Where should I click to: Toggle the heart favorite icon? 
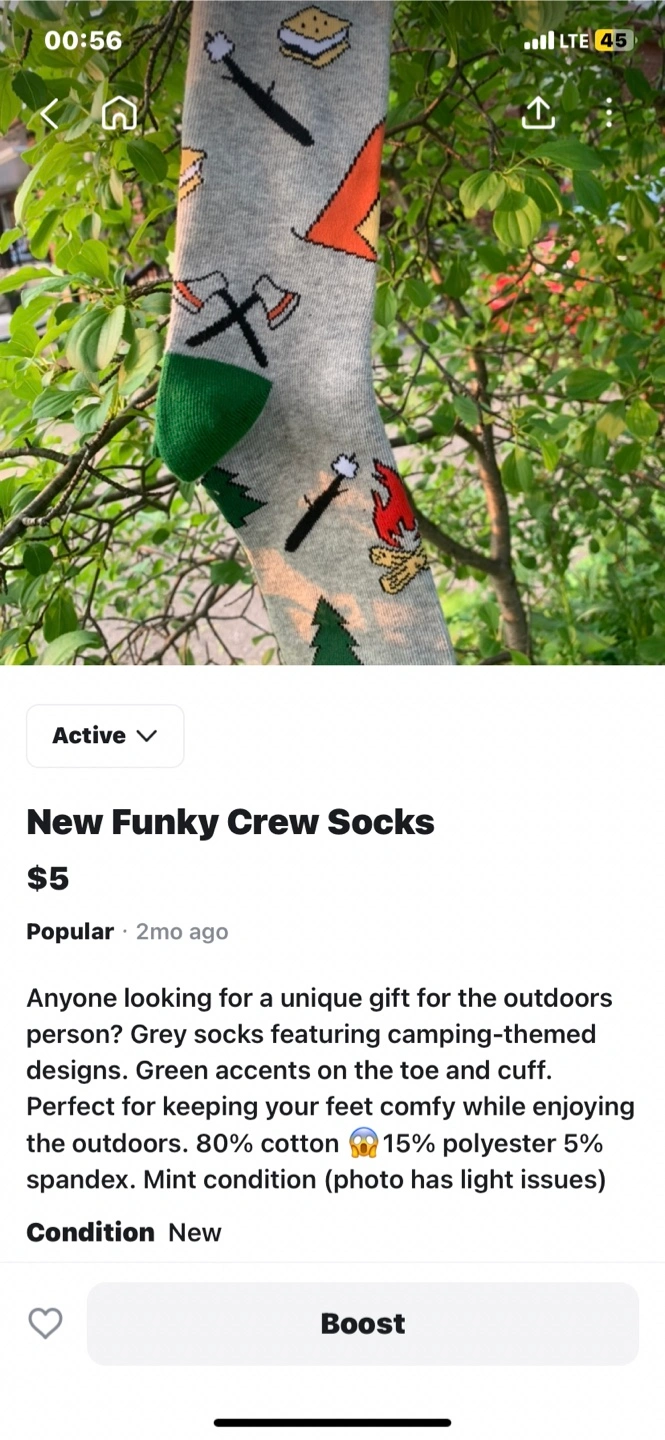45,1323
